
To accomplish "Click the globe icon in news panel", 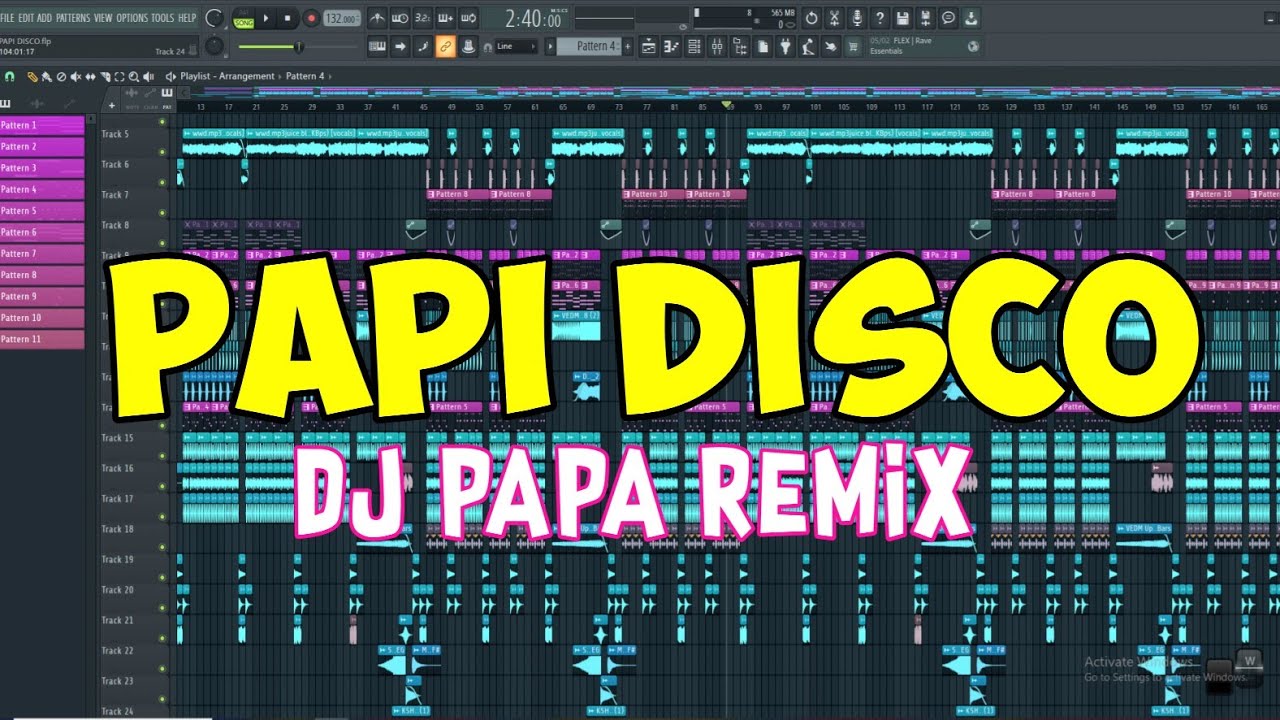I will click(x=973, y=46).
